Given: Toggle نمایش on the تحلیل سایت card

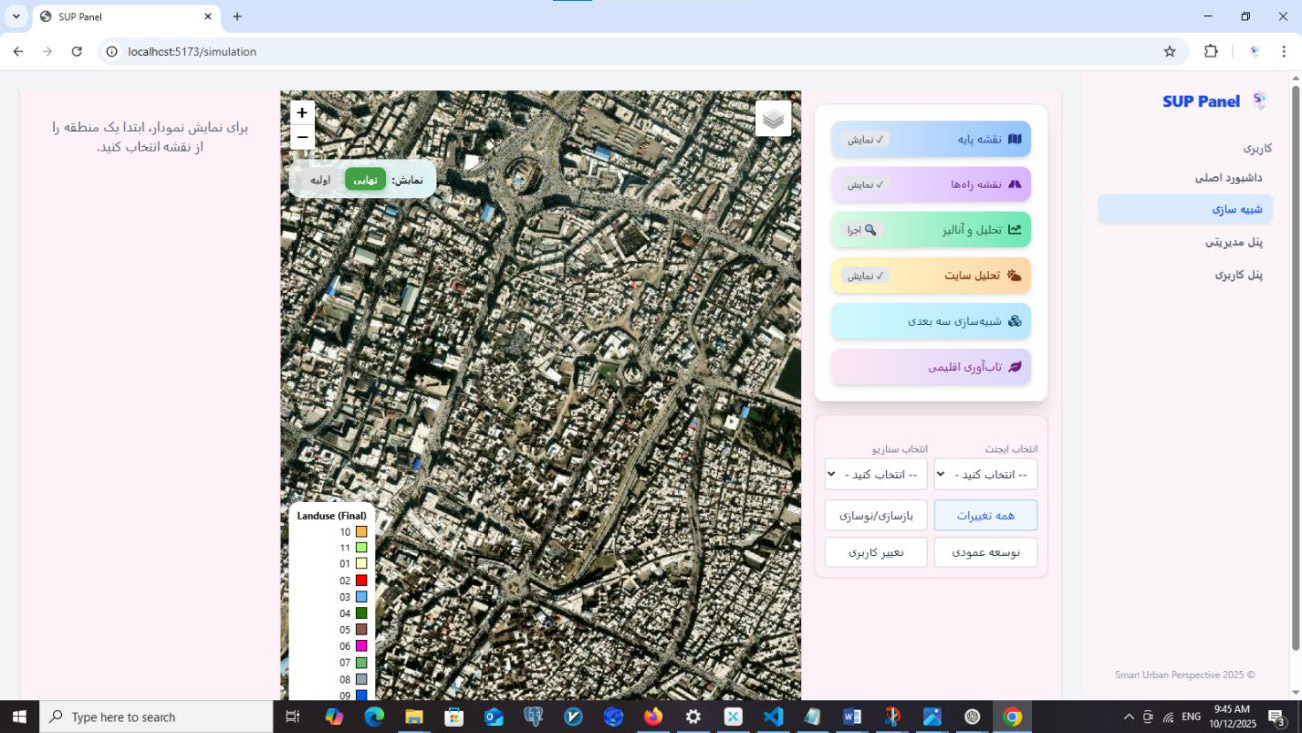Looking at the screenshot, I should pyautogui.click(x=866, y=275).
